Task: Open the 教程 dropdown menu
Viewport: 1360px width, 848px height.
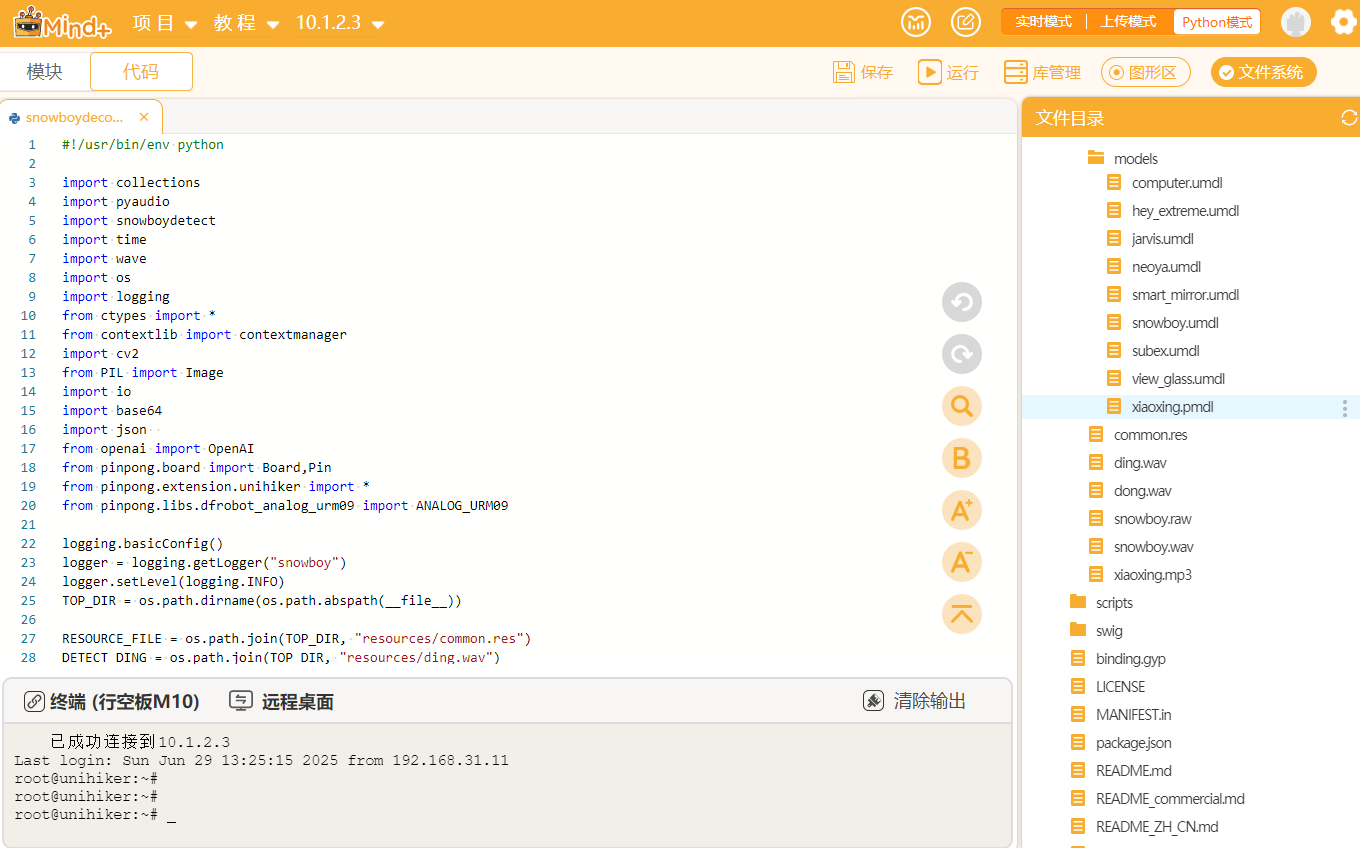Action: pos(247,23)
